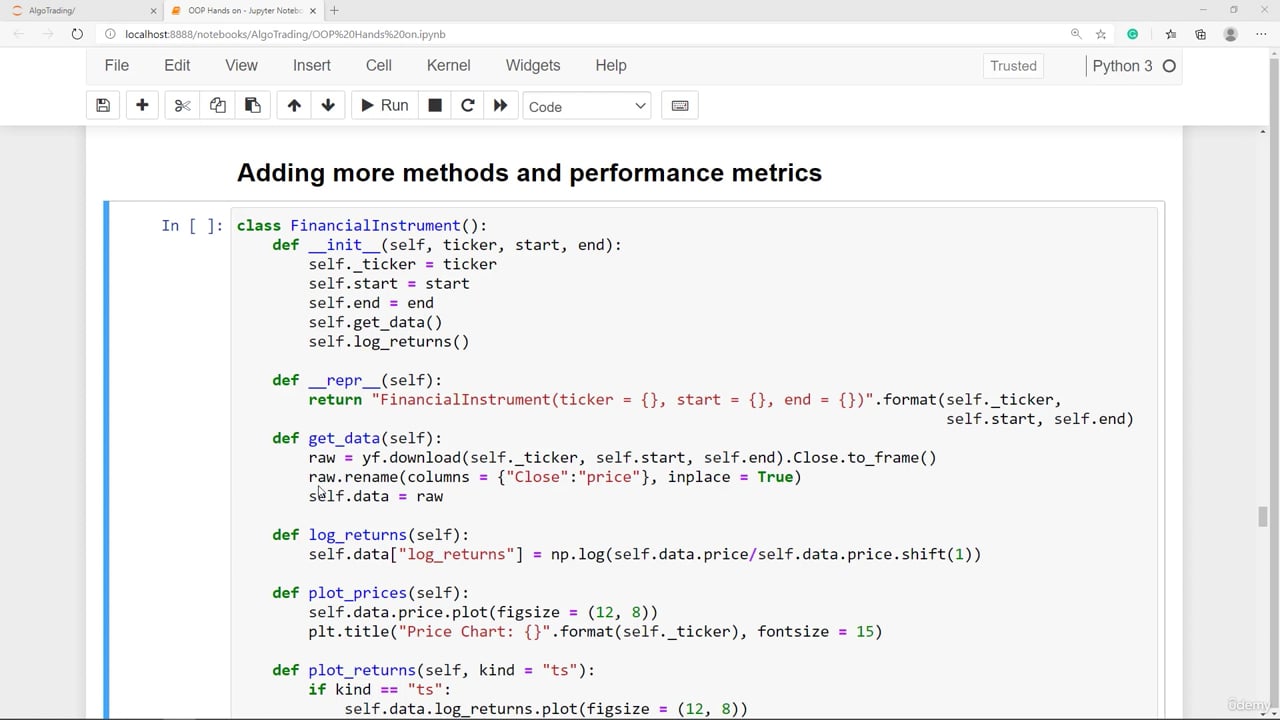Reload the page in the browser
The image size is (1280, 720).
pyautogui.click(x=77, y=34)
